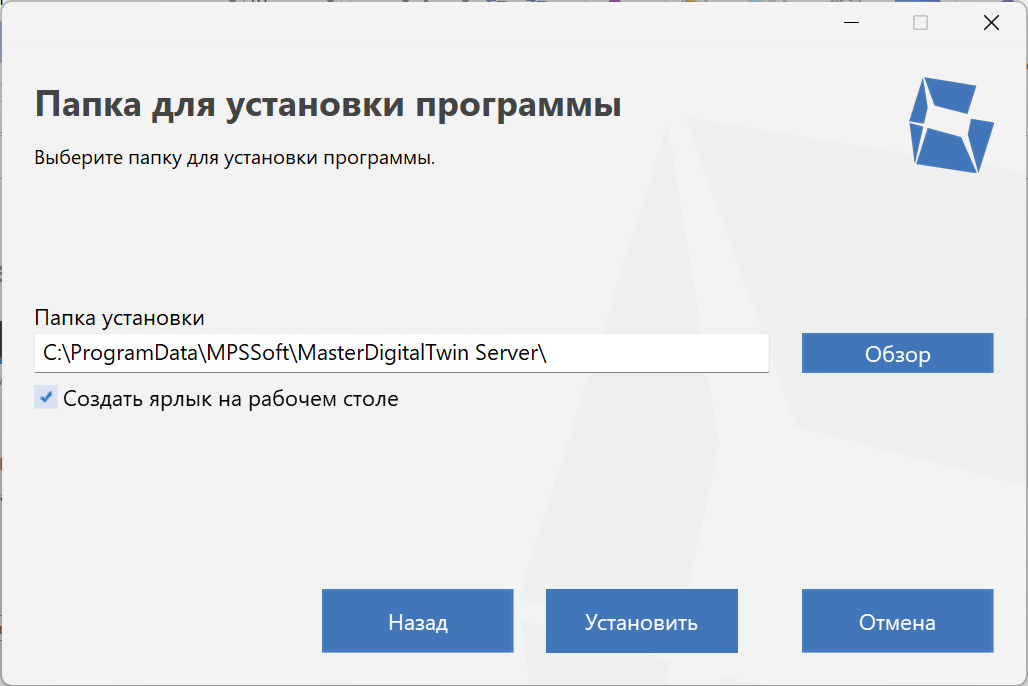Start the installation process
Screen dimensions: 1028x686
tap(641, 620)
